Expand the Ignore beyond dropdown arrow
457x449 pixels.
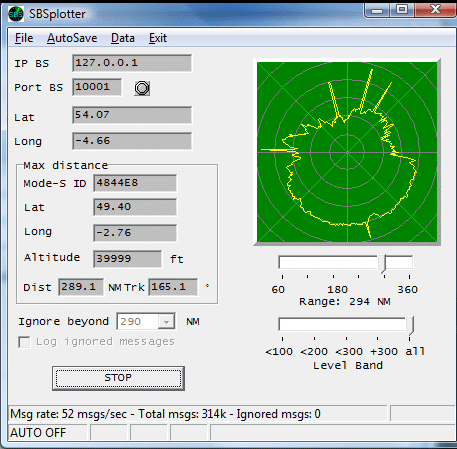(166, 322)
